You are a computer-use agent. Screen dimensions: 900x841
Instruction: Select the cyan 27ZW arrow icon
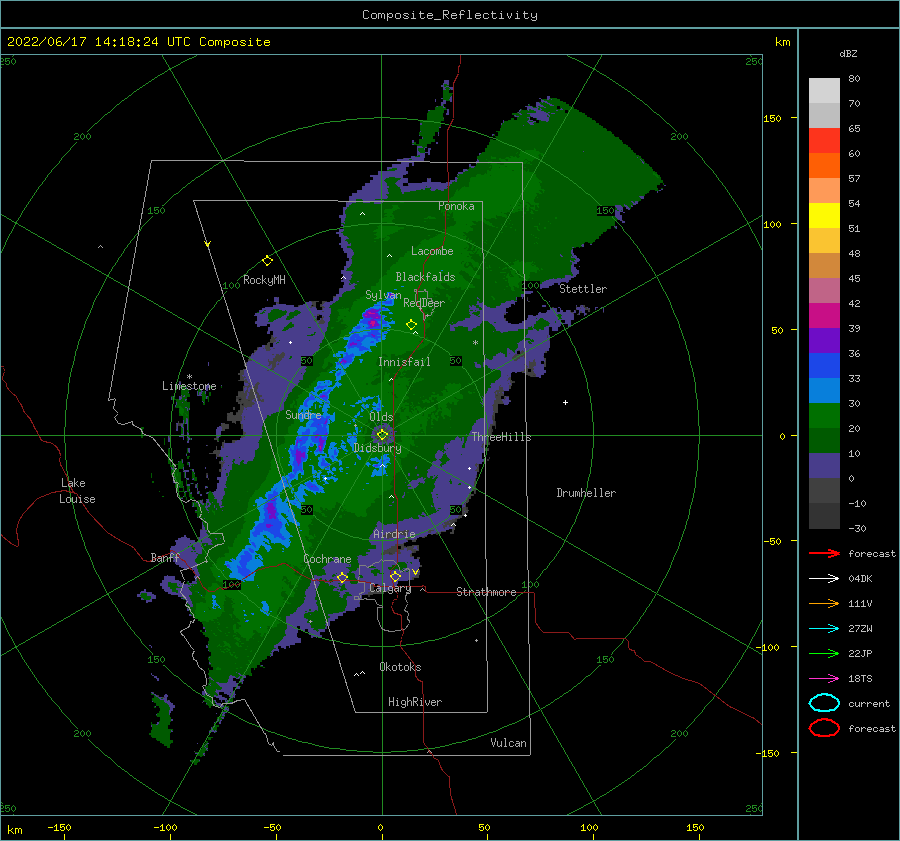coord(824,629)
